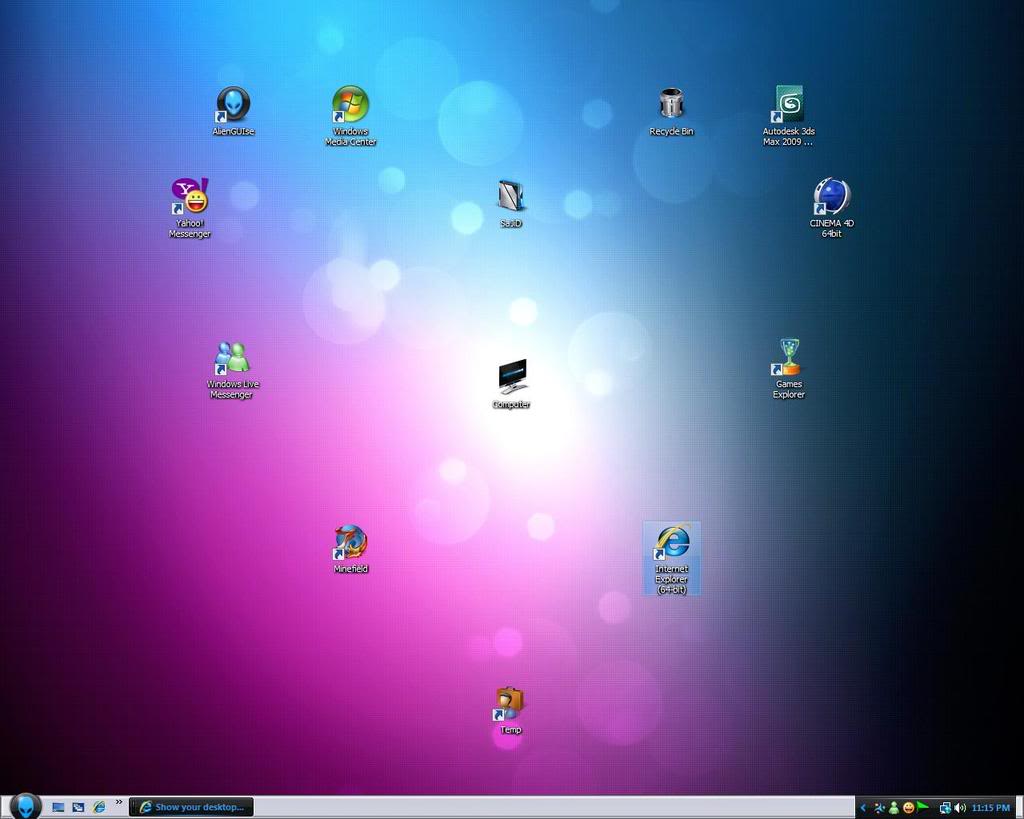Launch Internet Explorer from quick launch
This screenshot has height=819, width=1024.
click(x=99, y=807)
